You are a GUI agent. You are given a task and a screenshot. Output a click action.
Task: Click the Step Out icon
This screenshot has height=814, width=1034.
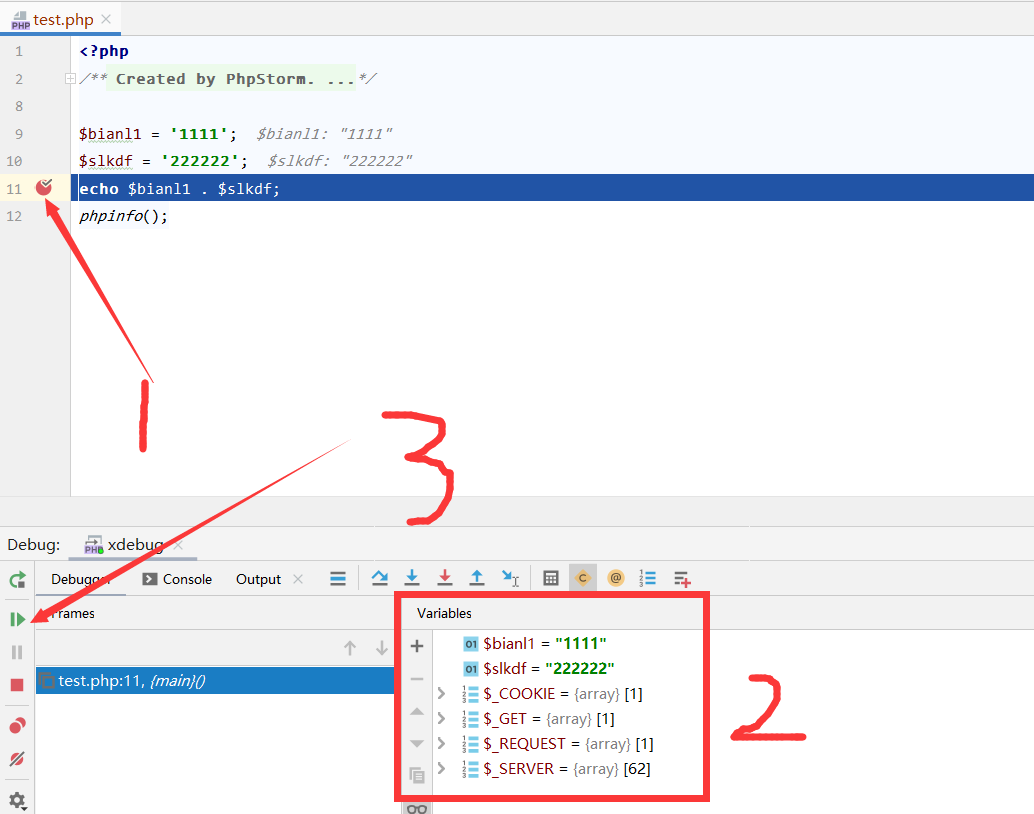point(478,578)
